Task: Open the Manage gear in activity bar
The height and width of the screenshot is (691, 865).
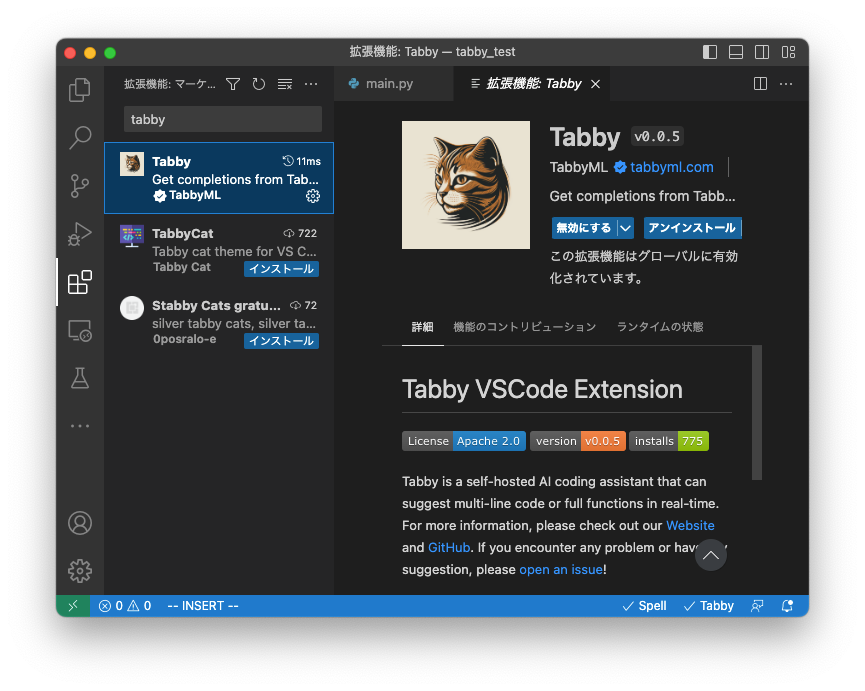Action: (80, 571)
